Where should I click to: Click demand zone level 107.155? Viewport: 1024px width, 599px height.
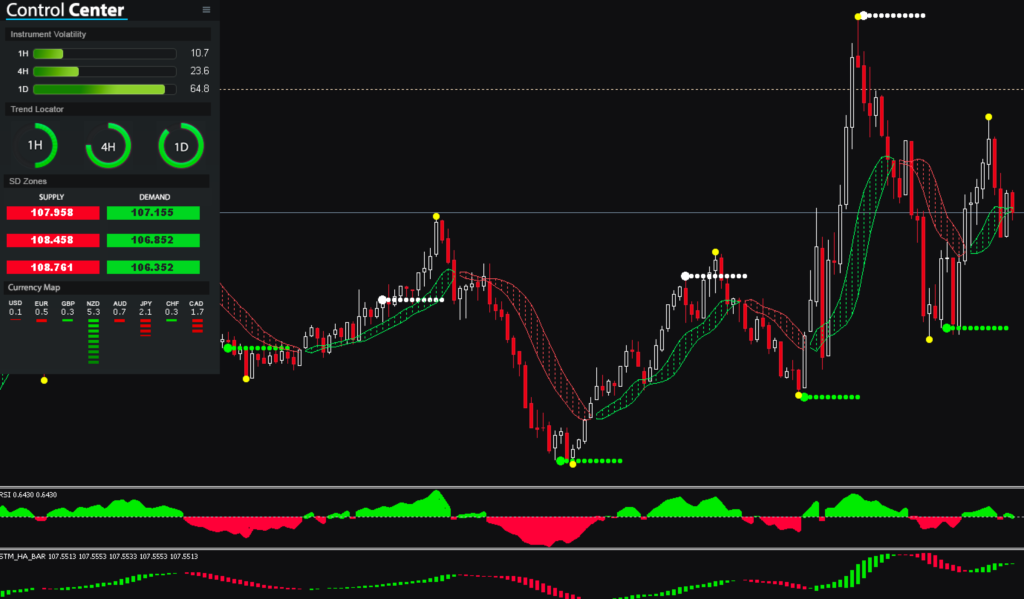[x=153, y=213]
